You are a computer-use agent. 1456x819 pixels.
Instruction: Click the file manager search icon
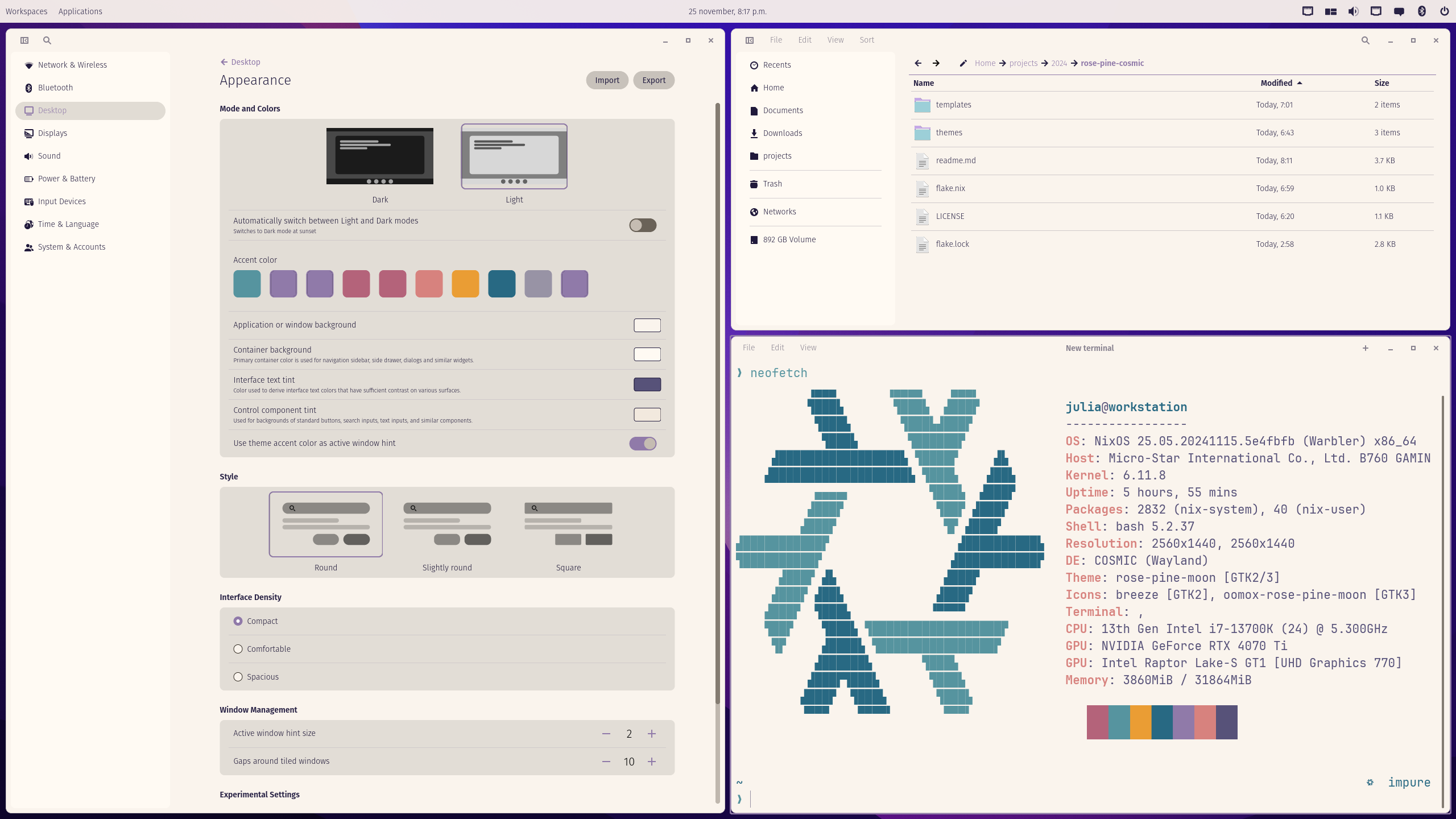tap(1365, 40)
